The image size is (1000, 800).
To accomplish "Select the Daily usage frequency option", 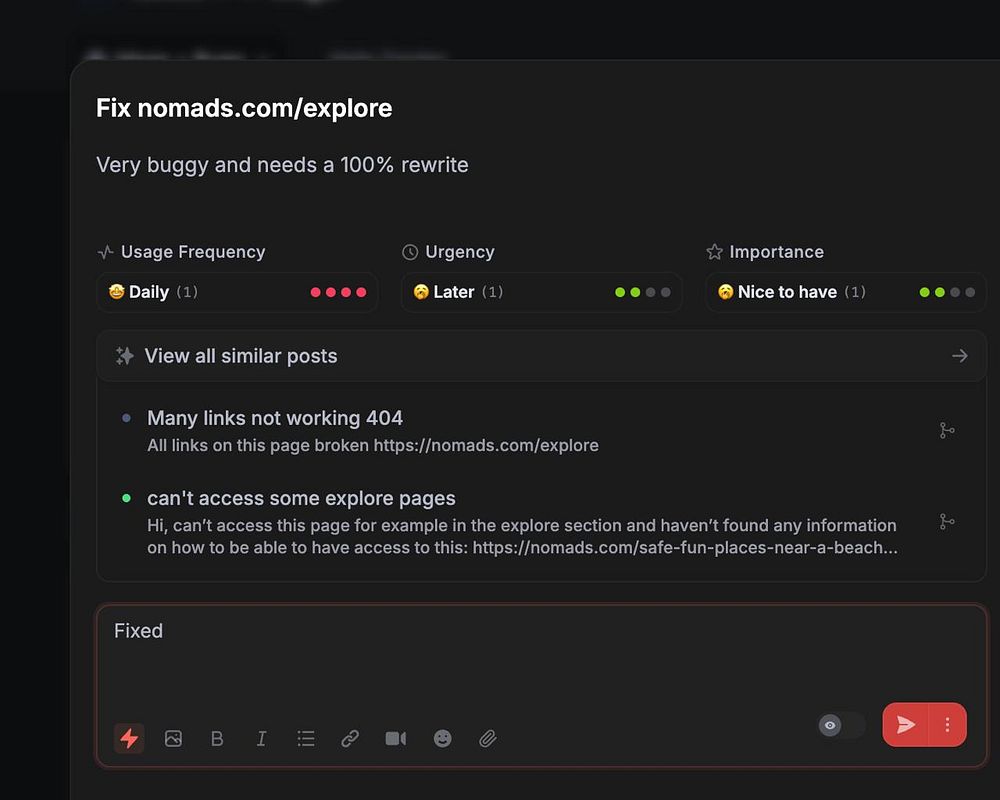I will pos(237,292).
